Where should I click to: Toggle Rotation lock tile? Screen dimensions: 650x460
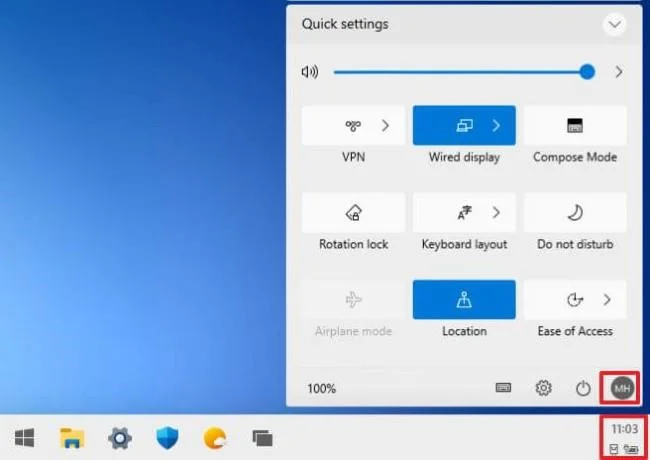click(x=353, y=213)
